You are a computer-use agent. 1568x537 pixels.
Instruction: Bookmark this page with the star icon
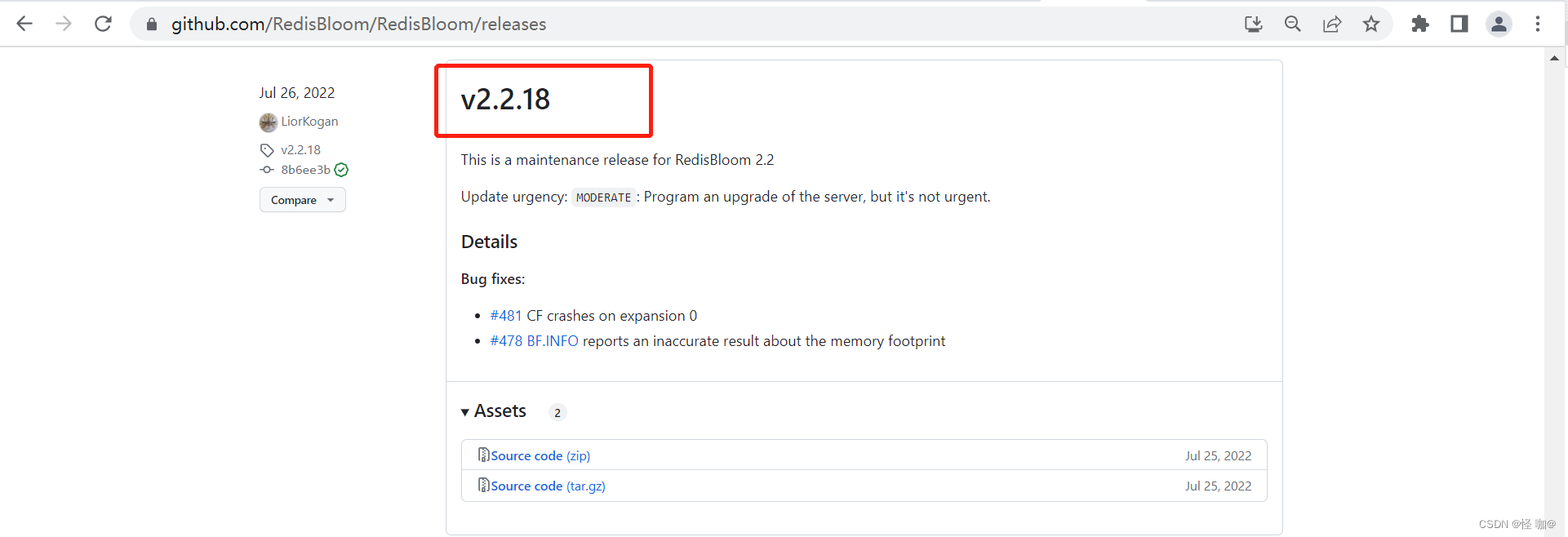point(1371,24)
